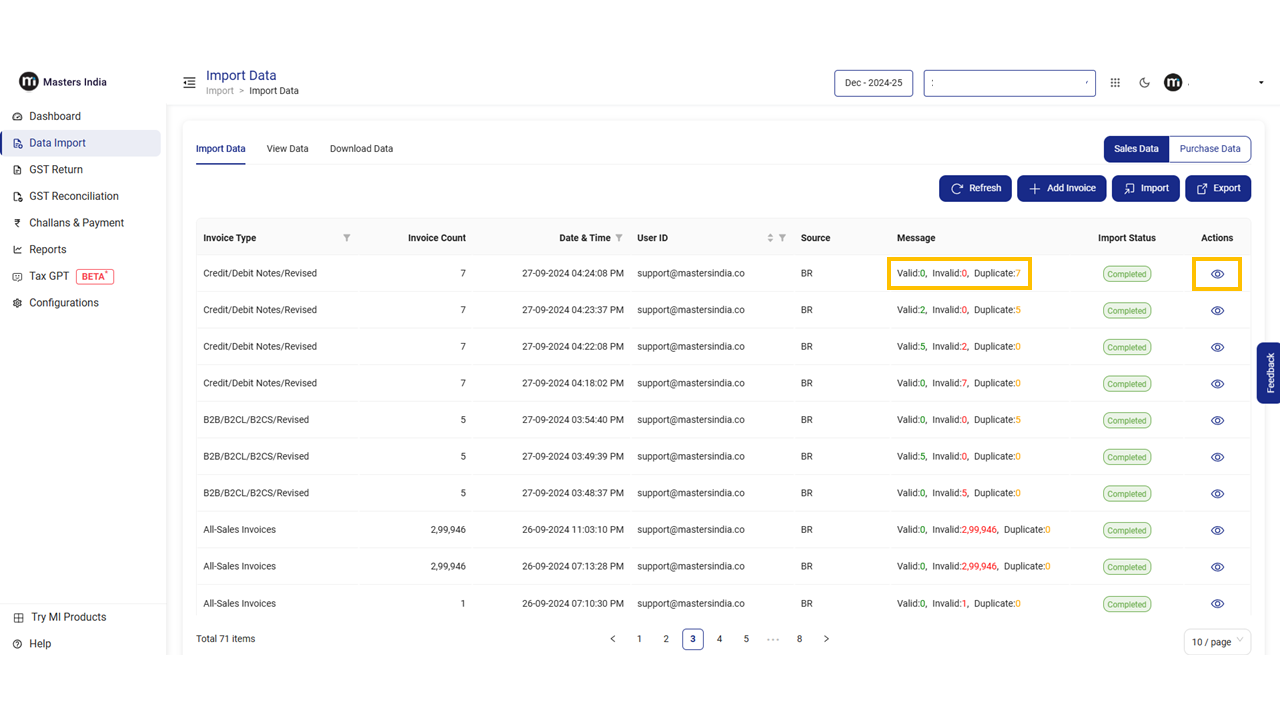
Task: View details of first Credit/Debit Notes import
Action: (1217, 274)
